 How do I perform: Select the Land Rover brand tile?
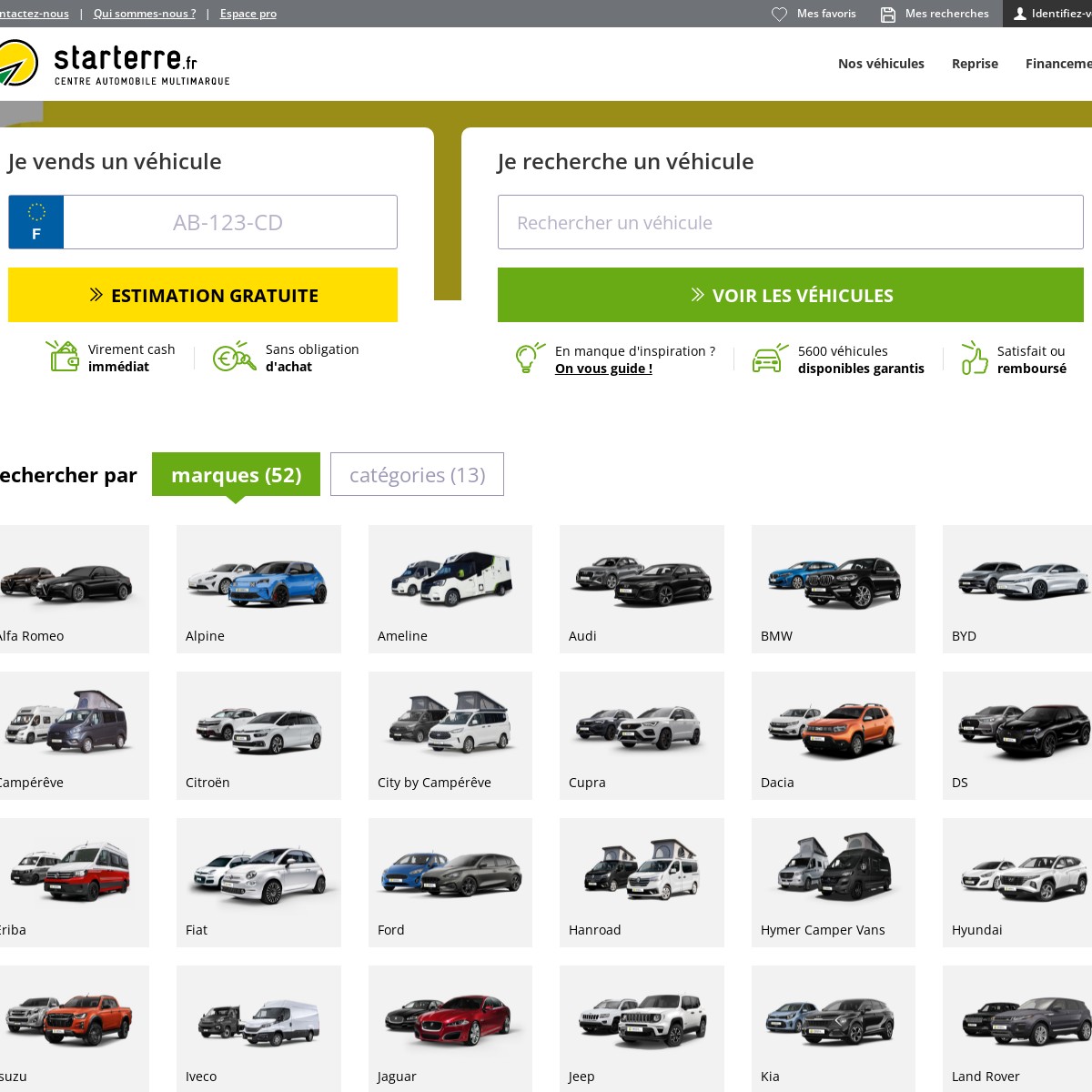point(1017,1028)
